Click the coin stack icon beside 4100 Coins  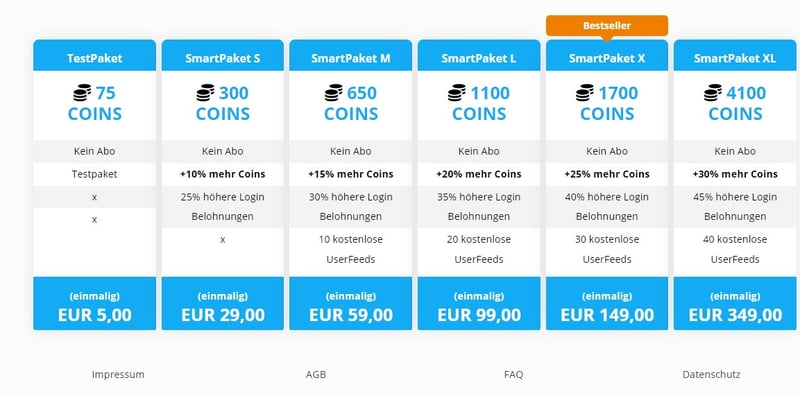click(713, 93)
